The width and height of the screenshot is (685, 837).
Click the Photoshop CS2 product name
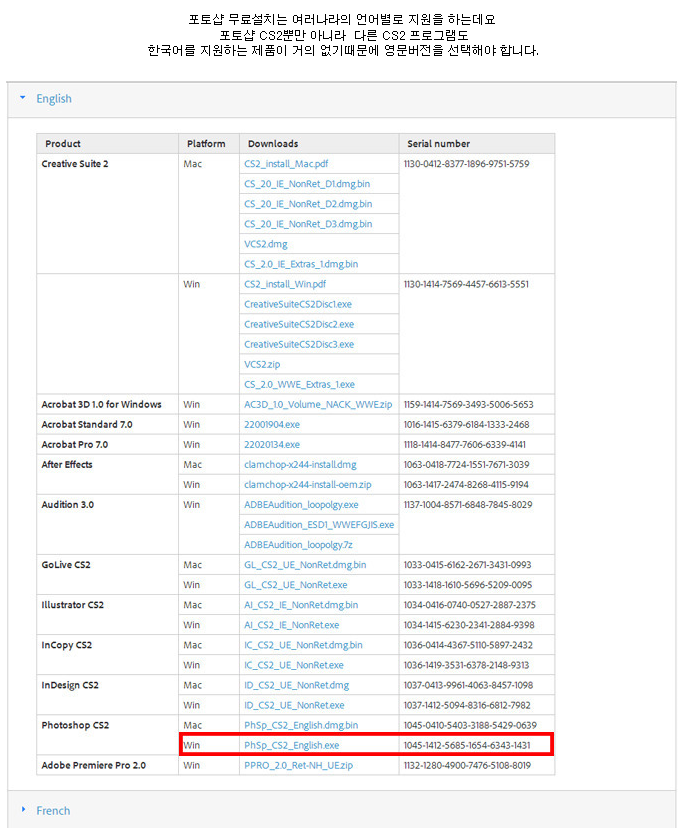(x=75, y=725)
